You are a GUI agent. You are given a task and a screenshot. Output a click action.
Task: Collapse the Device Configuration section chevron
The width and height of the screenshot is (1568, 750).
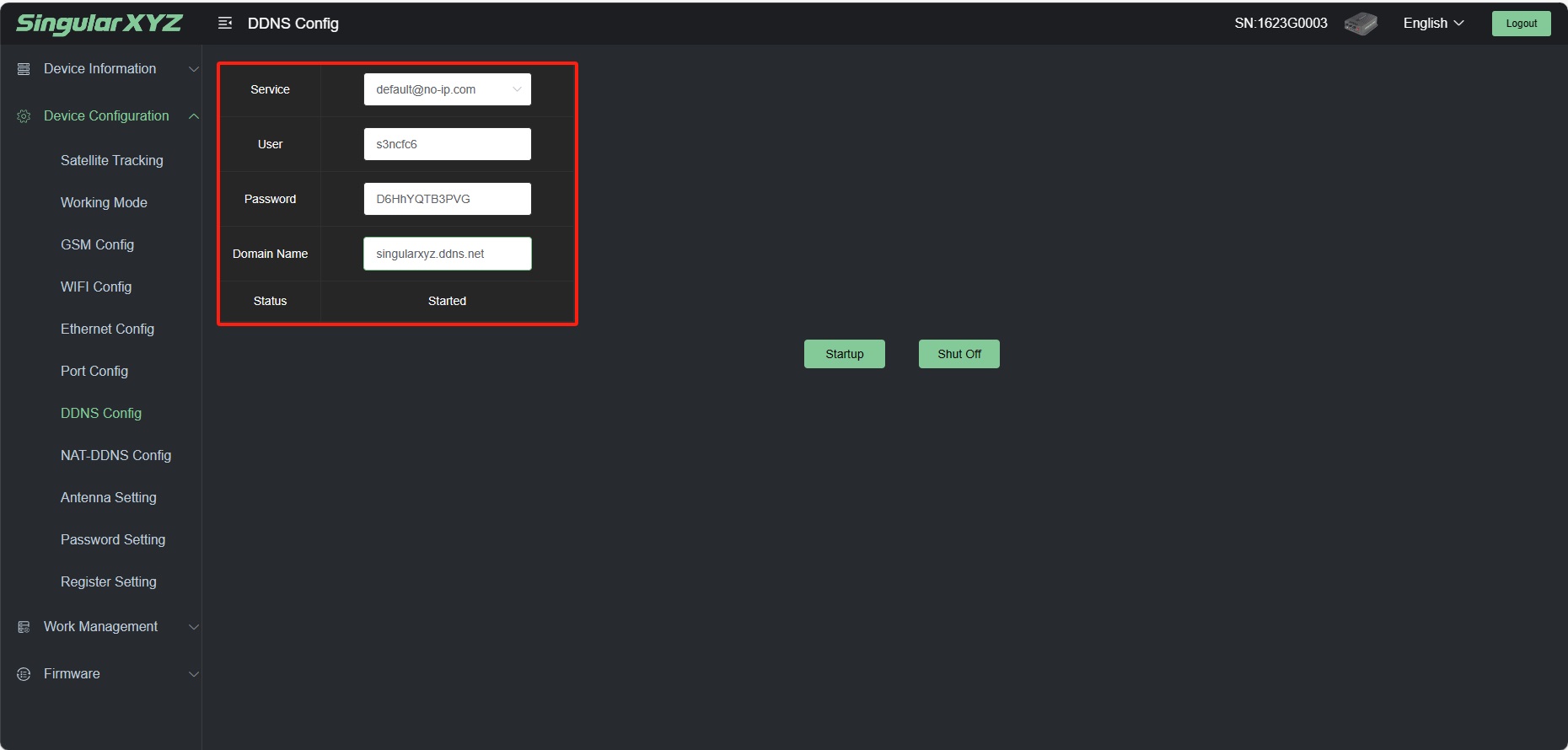point(194,116)
